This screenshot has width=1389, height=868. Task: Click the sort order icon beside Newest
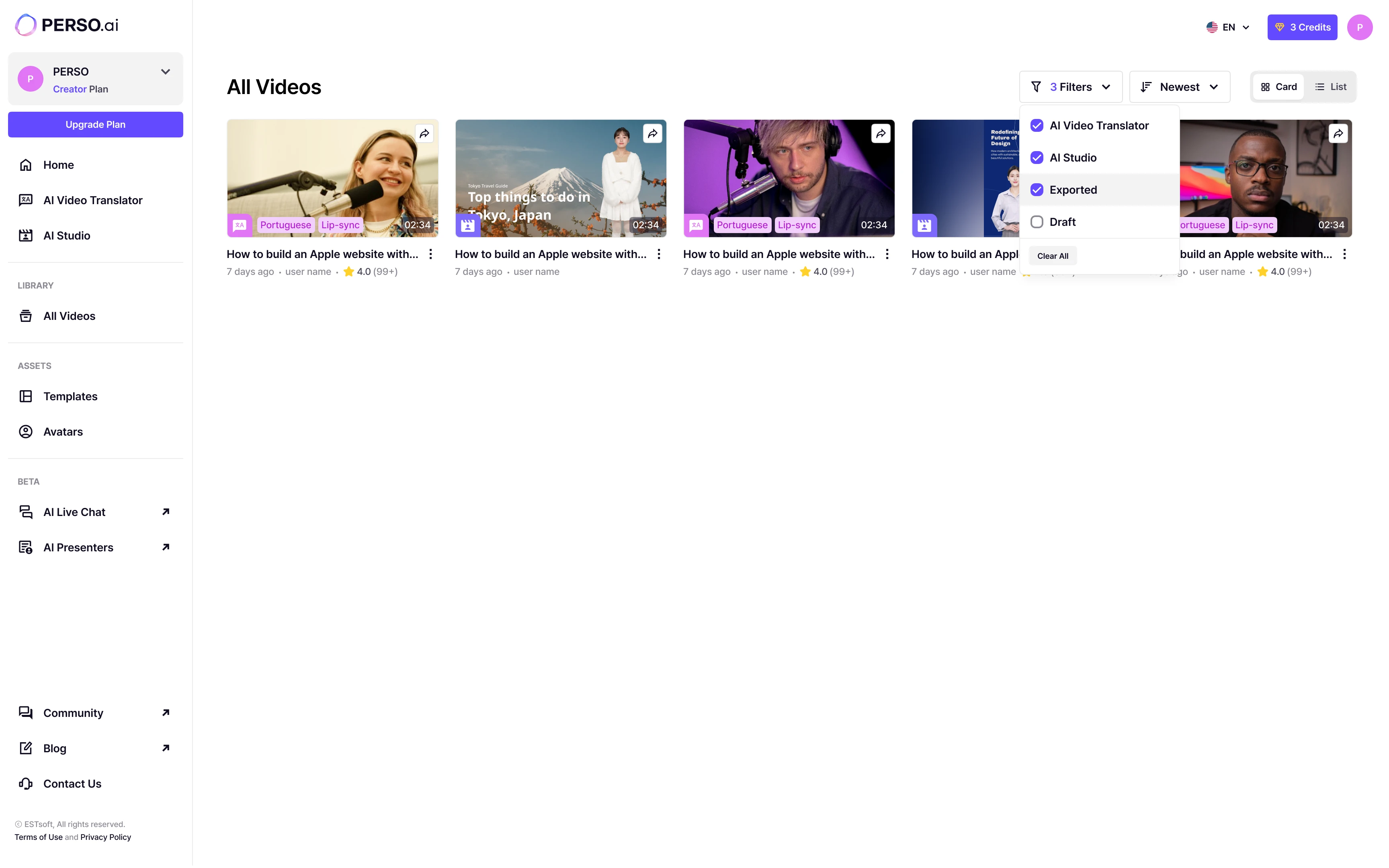click(1146, 87)
